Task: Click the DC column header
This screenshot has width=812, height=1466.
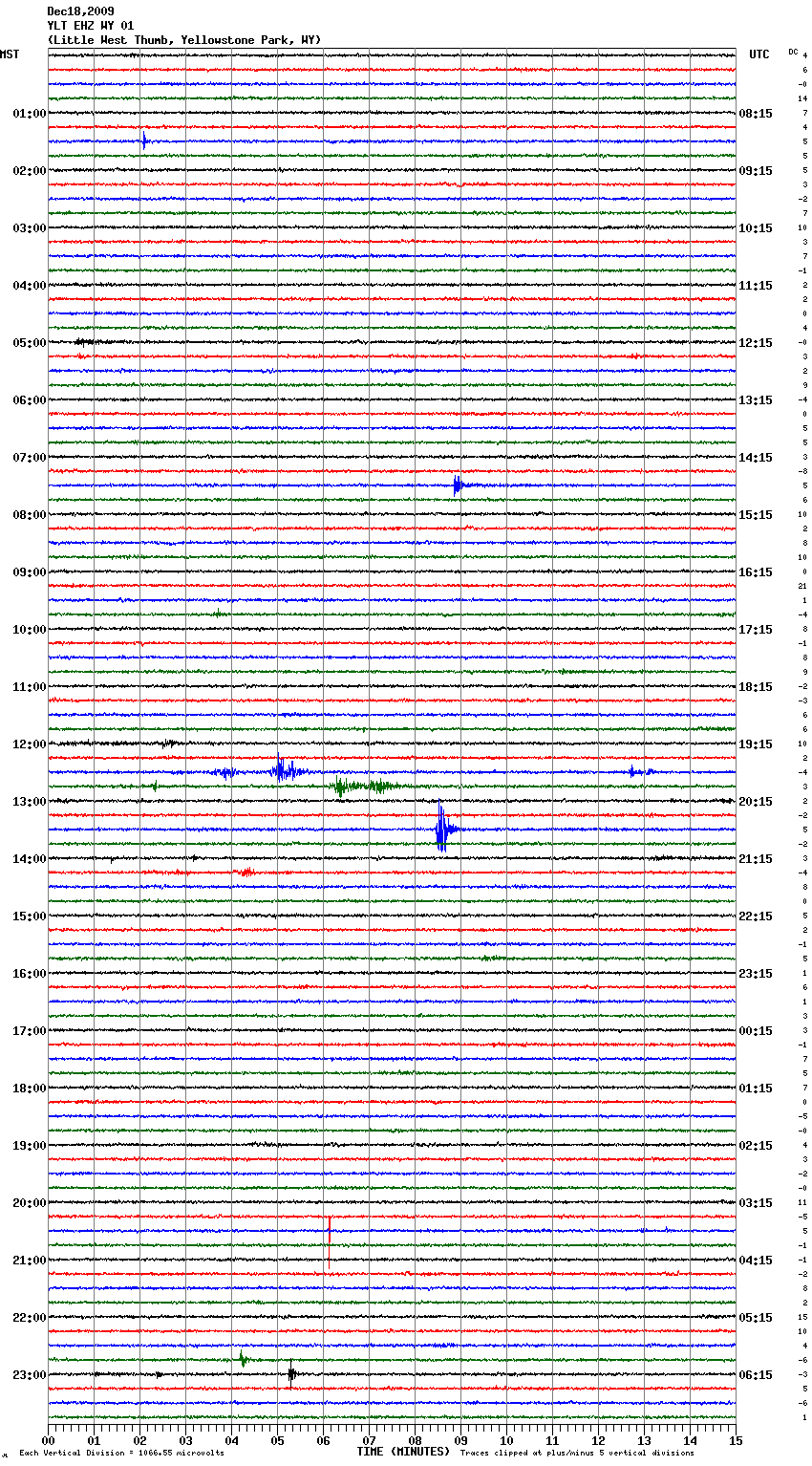Action: pos(793,52)
